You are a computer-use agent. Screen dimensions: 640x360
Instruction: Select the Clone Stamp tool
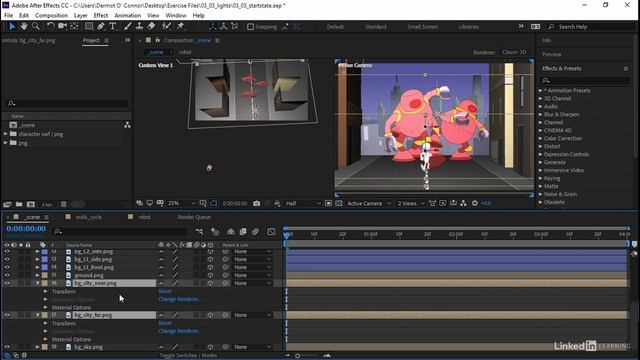pyautogui.click(x=139, y=27)
